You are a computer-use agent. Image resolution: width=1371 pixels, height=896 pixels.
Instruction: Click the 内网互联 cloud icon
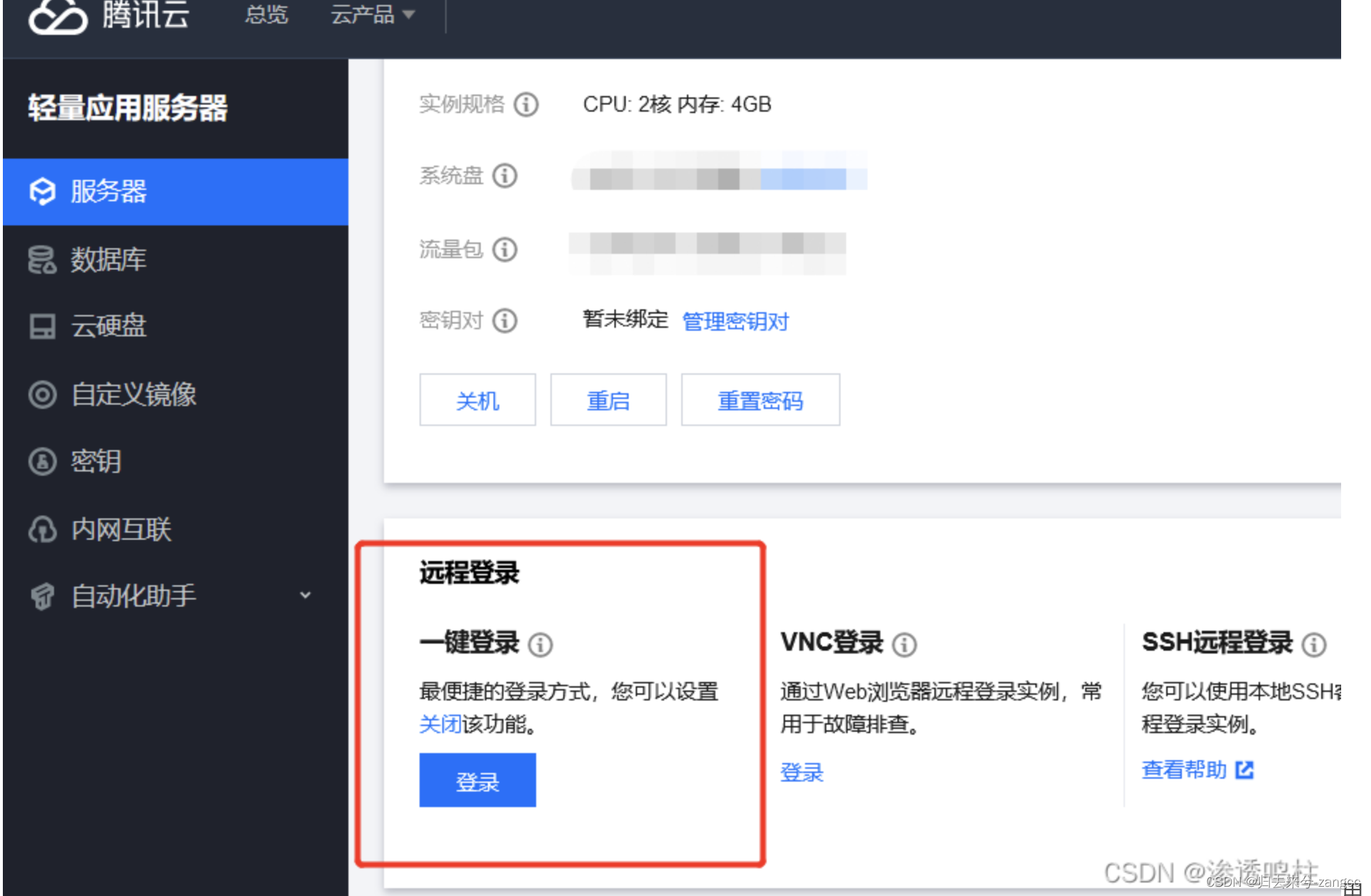pos(43,529)
